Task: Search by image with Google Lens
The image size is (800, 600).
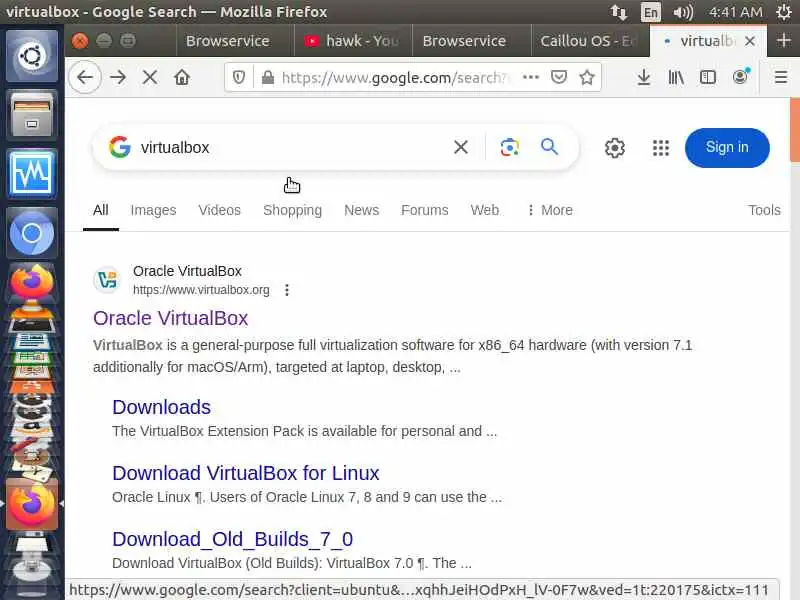Action: click(x=509, y=147)
